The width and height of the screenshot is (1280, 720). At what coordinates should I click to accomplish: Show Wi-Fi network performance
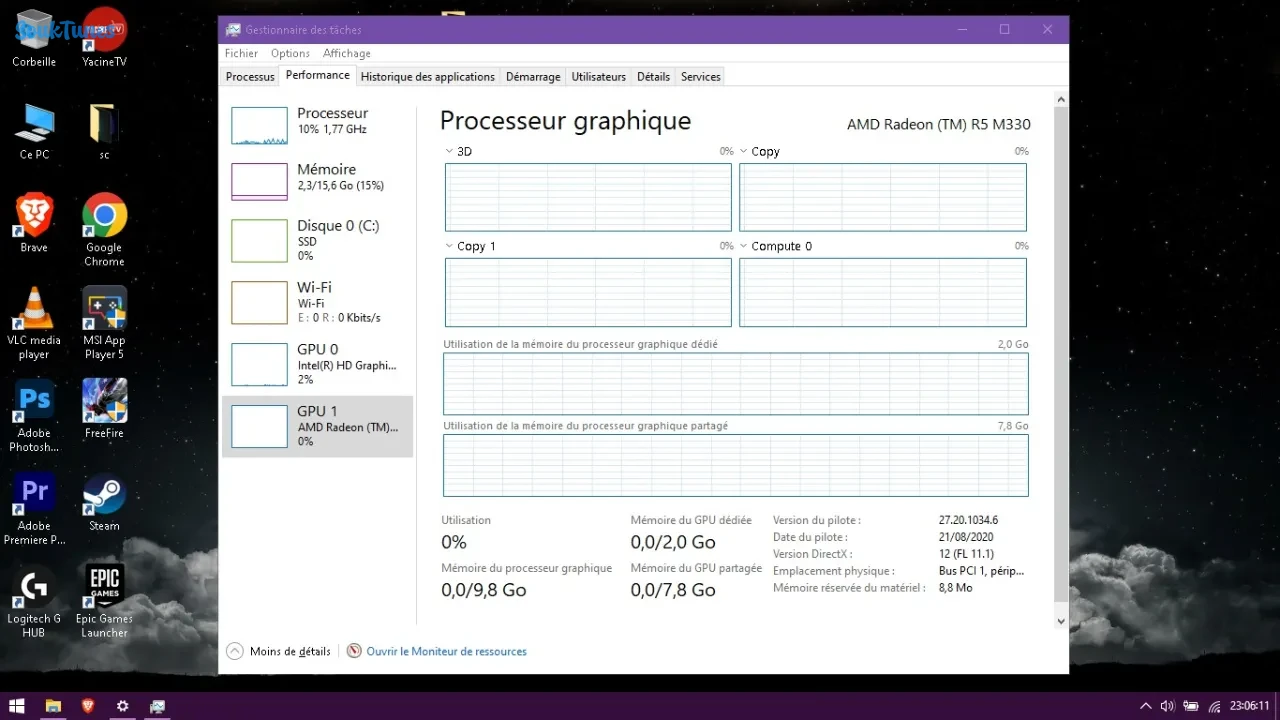click(317, 302)
